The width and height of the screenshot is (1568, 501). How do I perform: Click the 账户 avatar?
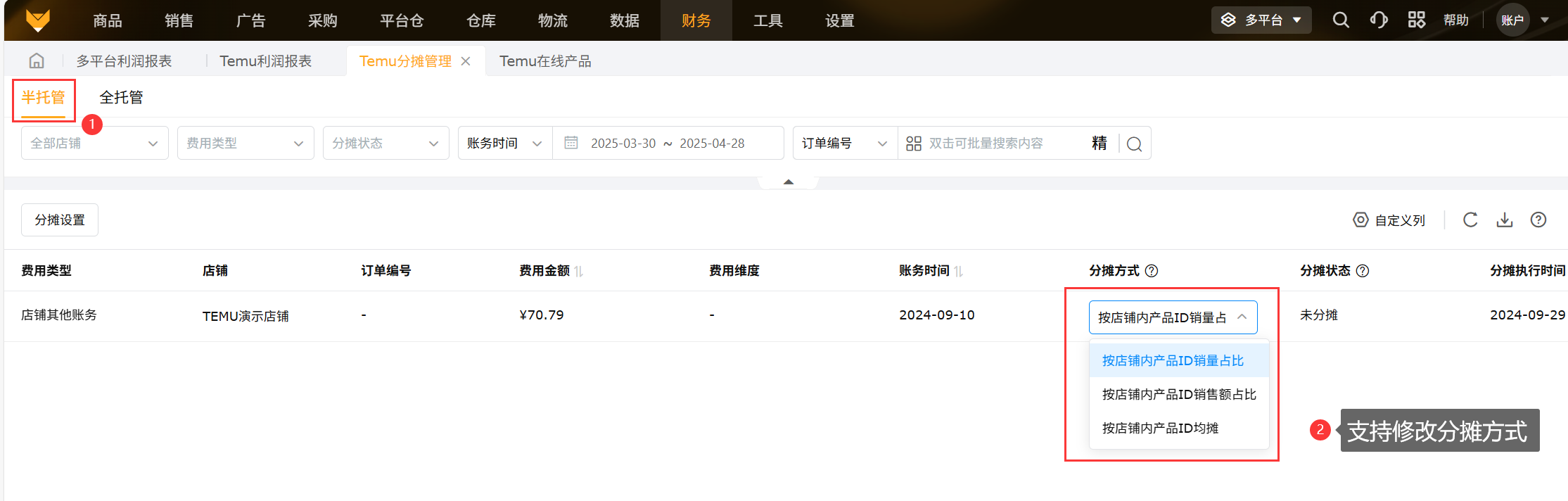pyautogui.click(x=1512, y=20)
